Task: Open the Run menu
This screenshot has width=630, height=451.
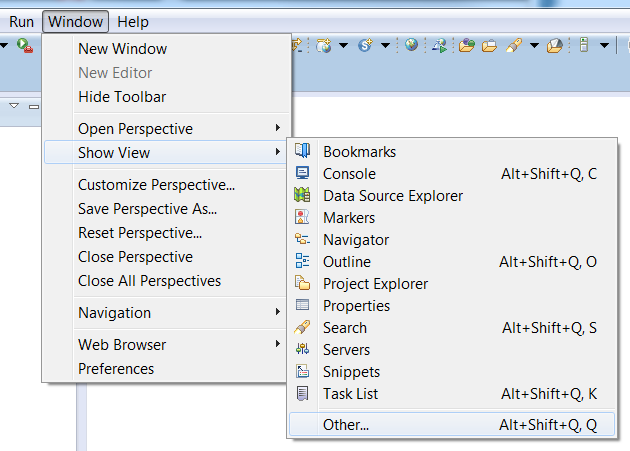Action: [22, 21]
